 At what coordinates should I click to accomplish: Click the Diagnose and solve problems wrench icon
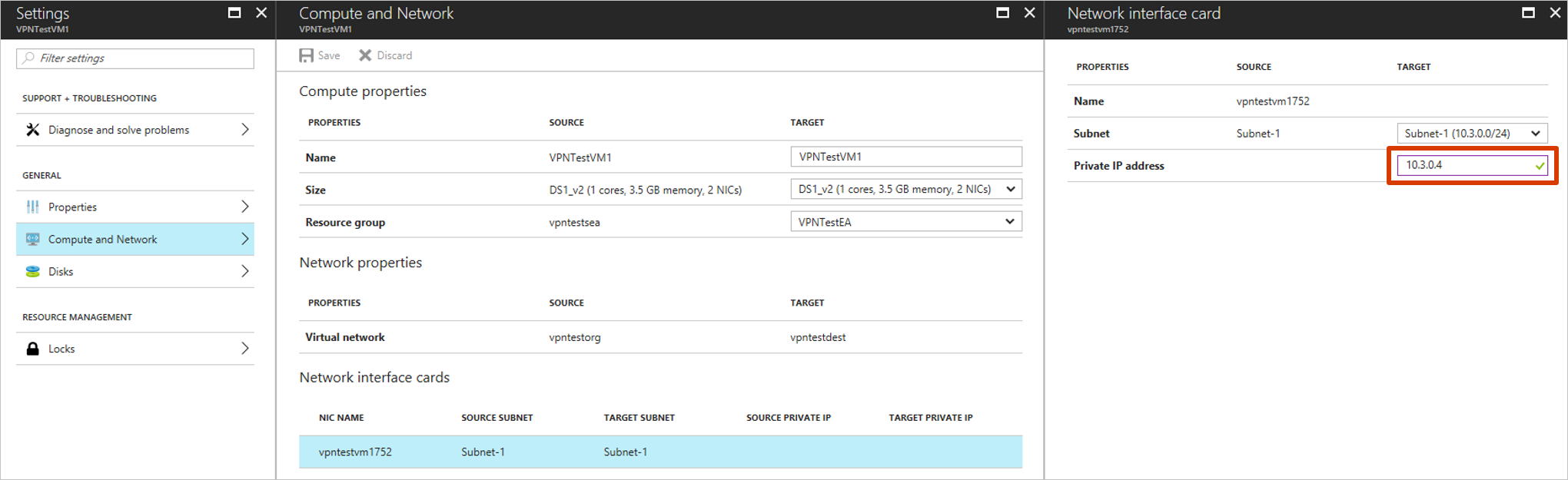point(32,130)
